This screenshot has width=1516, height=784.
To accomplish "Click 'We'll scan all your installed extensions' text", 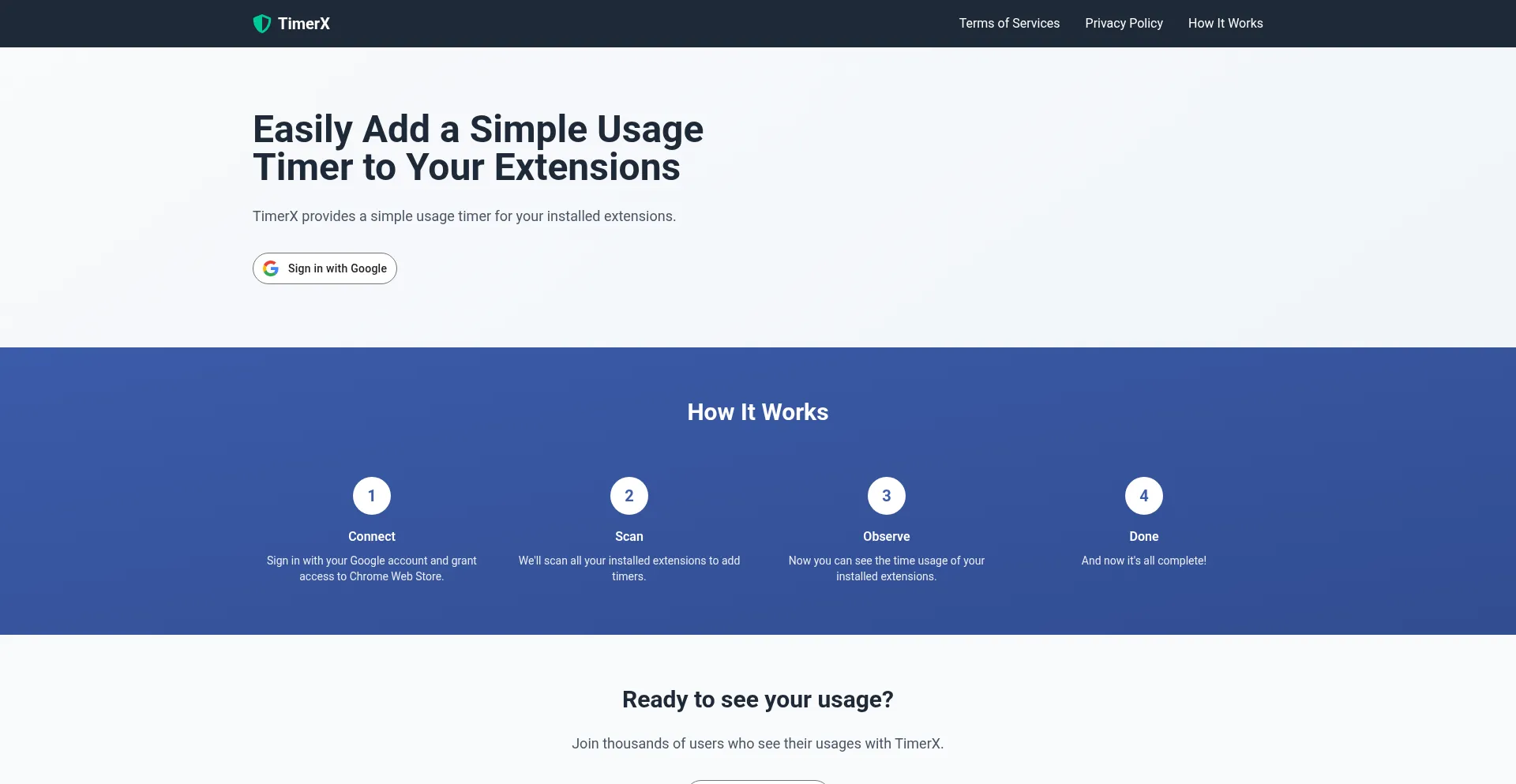I will coord(629,568).
